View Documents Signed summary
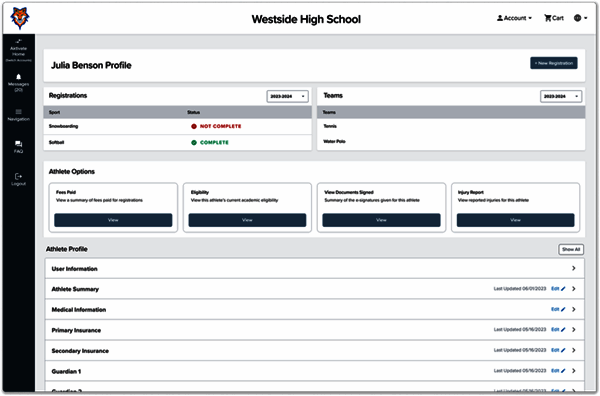600x396 pixels. pyautogui.click(x=382, y=220)
